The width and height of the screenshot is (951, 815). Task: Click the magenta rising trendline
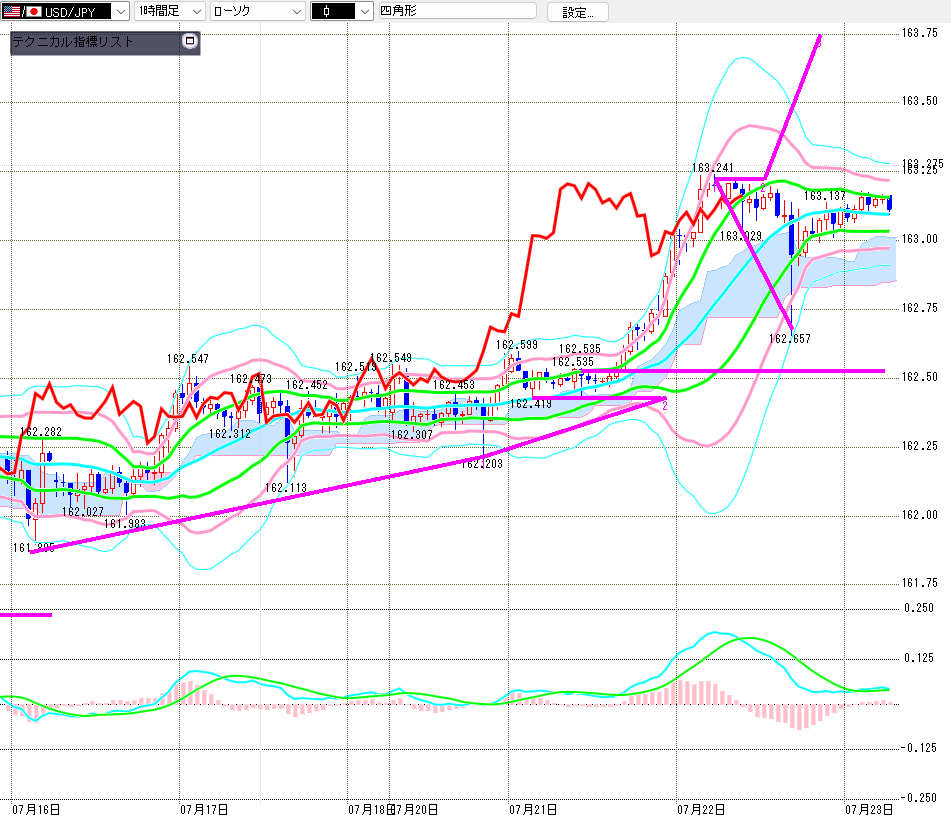pos(348,474)
